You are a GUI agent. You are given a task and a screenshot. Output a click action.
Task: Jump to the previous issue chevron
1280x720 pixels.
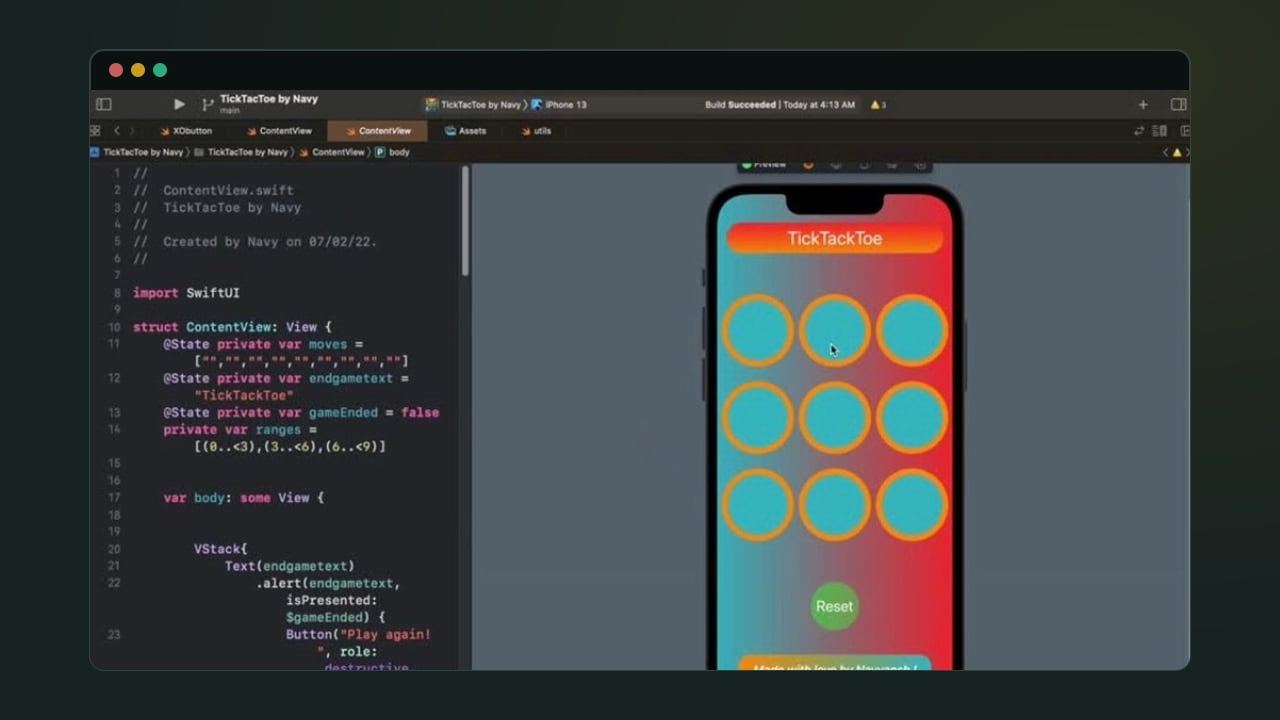click(x=1165, y=152)
